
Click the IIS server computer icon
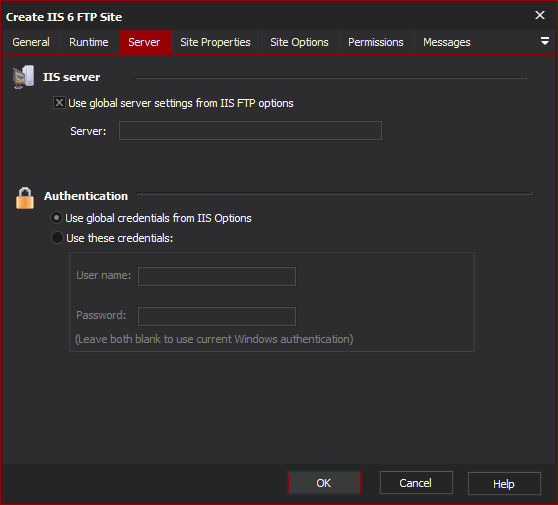(x=23, y=77)
